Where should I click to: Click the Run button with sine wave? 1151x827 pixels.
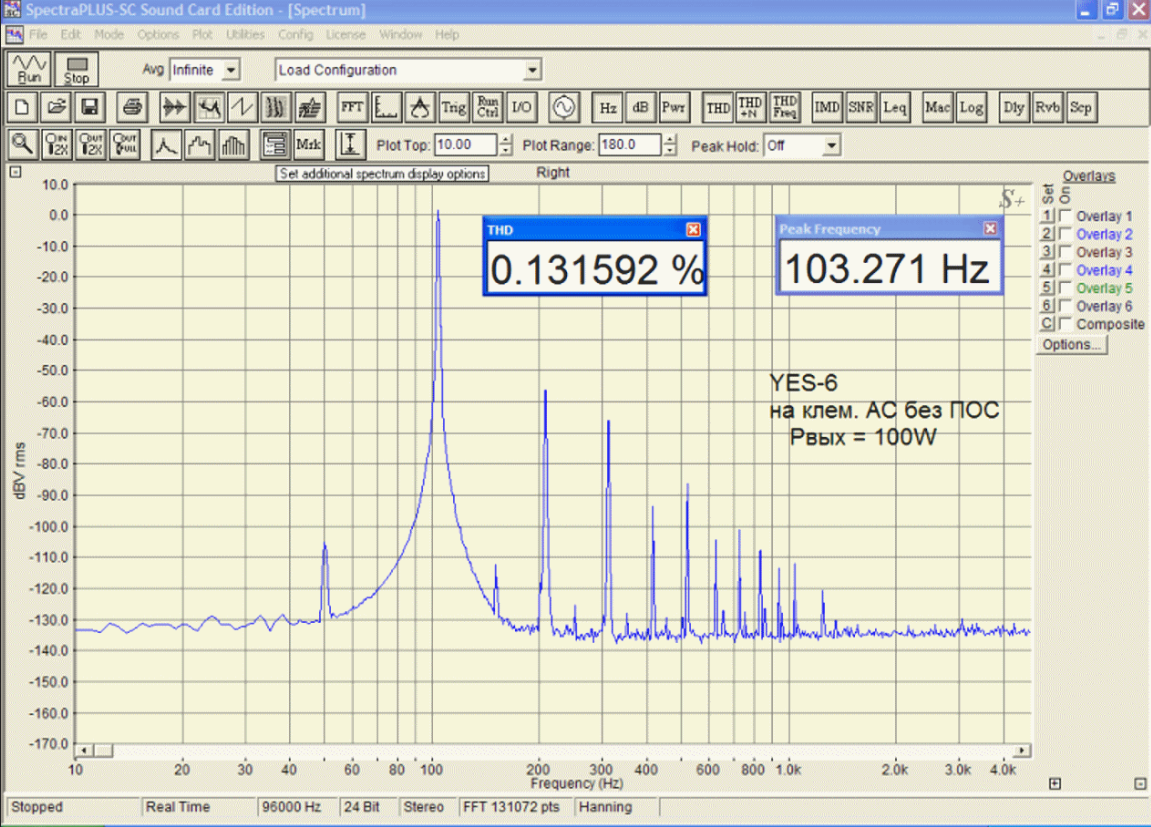pos(29,69)
